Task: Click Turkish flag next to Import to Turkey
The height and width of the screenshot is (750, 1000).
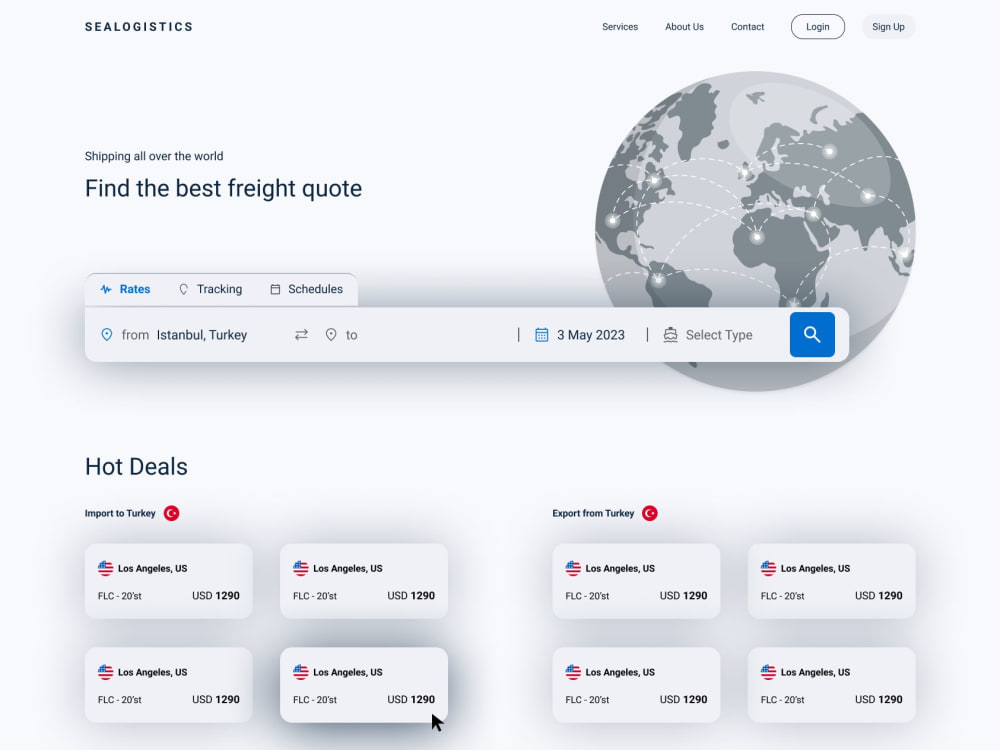Action: [x=171, y=513]
